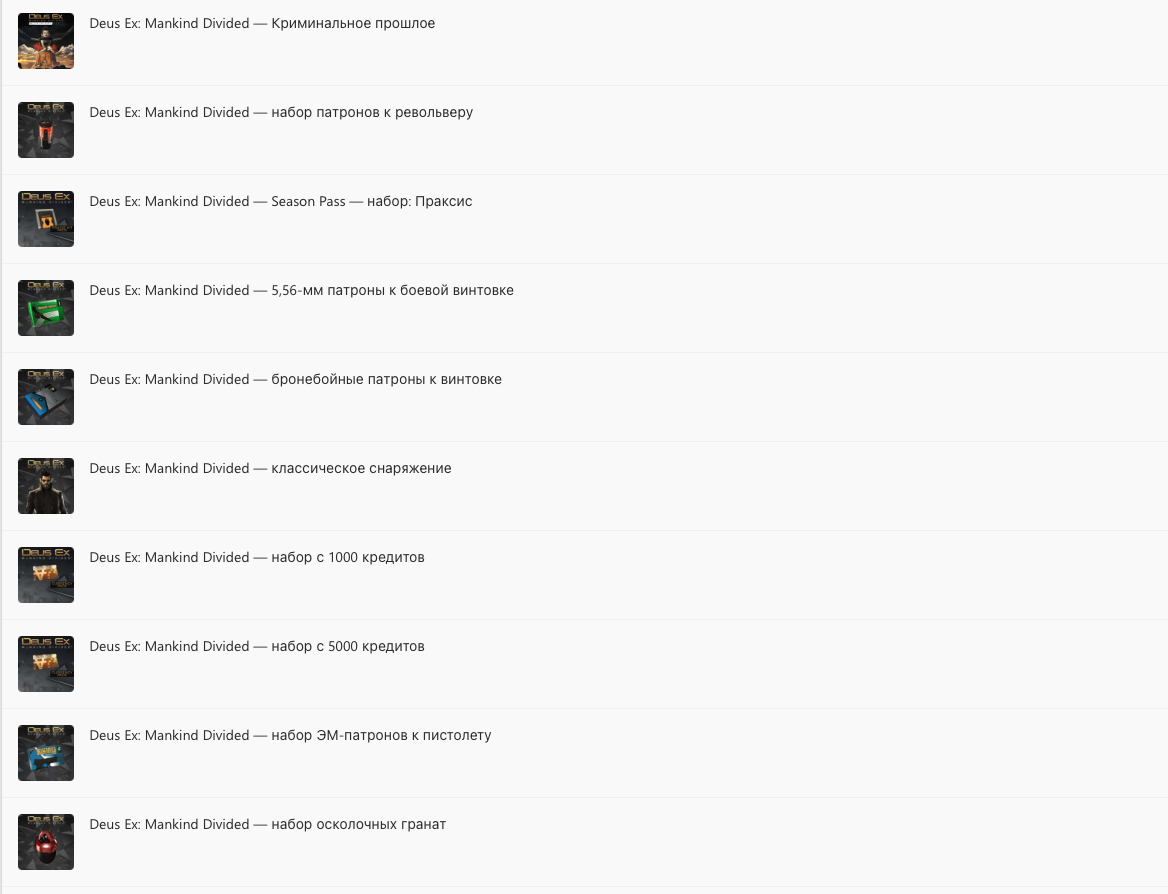Click the классическое снаряжение character icon

pyautogui.click(x=45, y=486)
